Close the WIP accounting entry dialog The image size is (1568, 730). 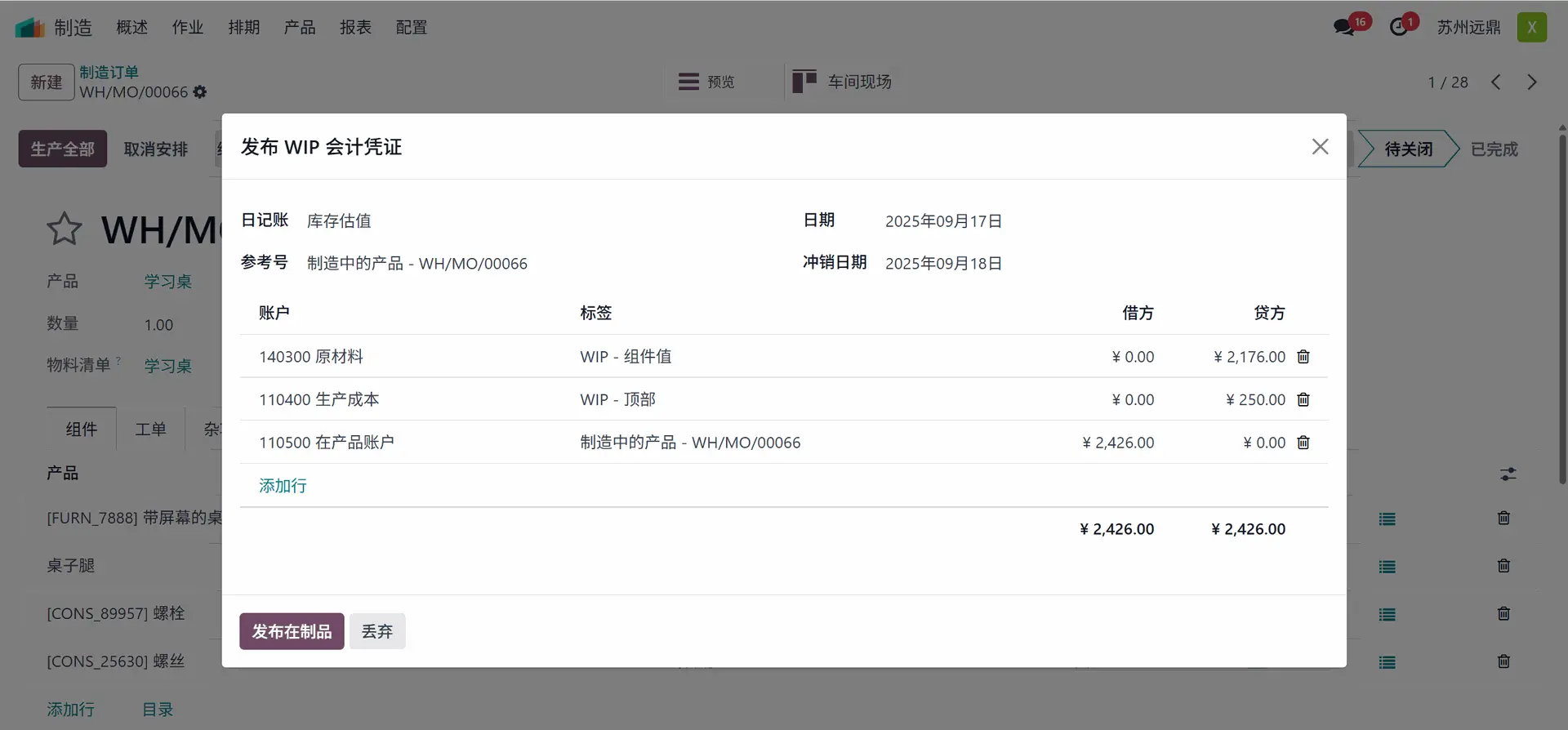tap(1320, 147)
